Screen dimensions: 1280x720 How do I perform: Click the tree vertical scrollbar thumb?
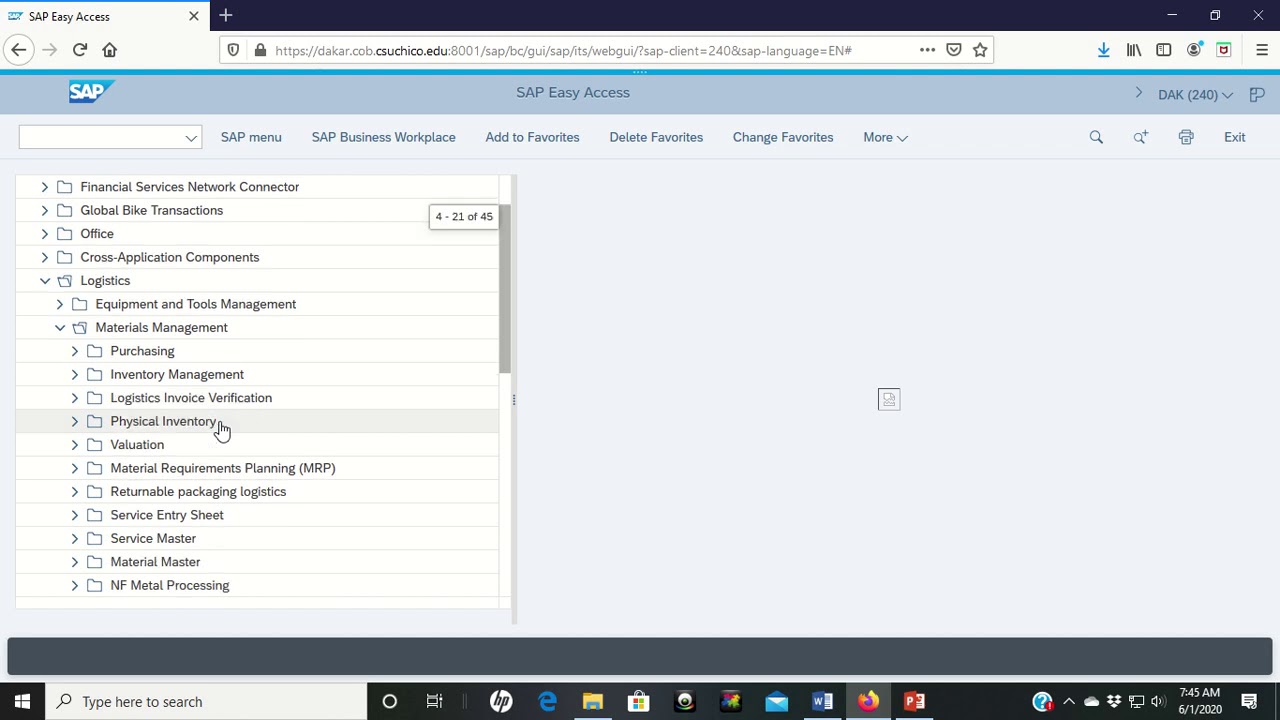tap(505, 290)
